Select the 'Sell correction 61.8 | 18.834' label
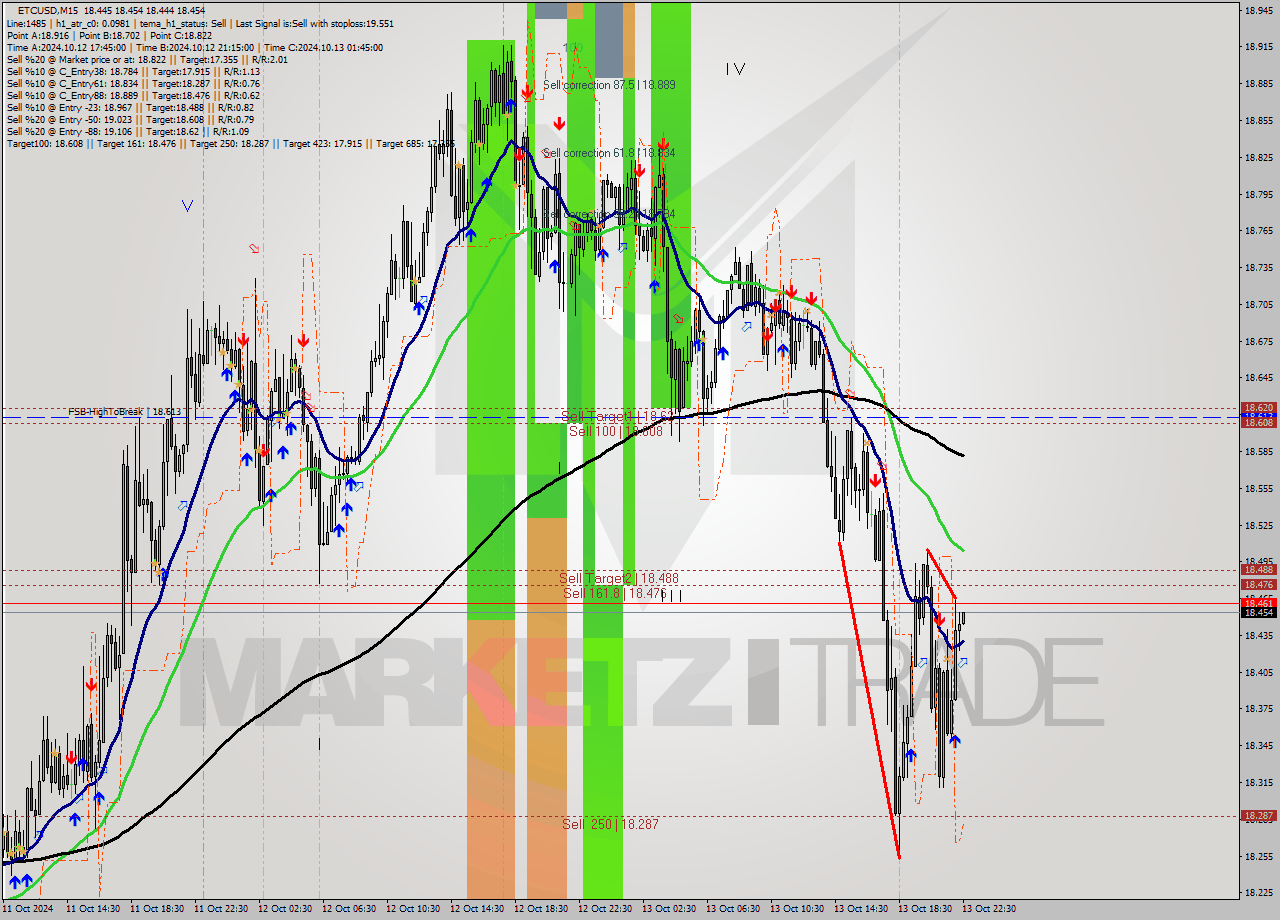 pyautogui.click(x=609, y=153)
